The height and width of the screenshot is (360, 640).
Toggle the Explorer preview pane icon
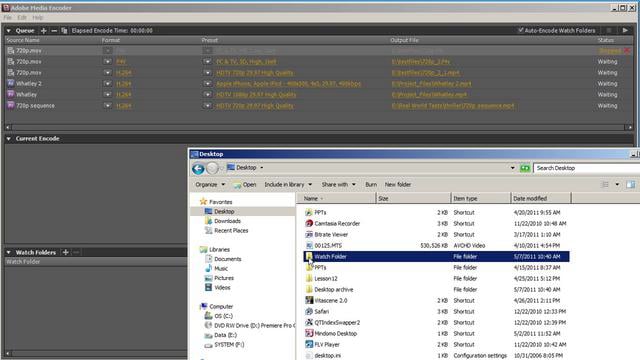631,184
